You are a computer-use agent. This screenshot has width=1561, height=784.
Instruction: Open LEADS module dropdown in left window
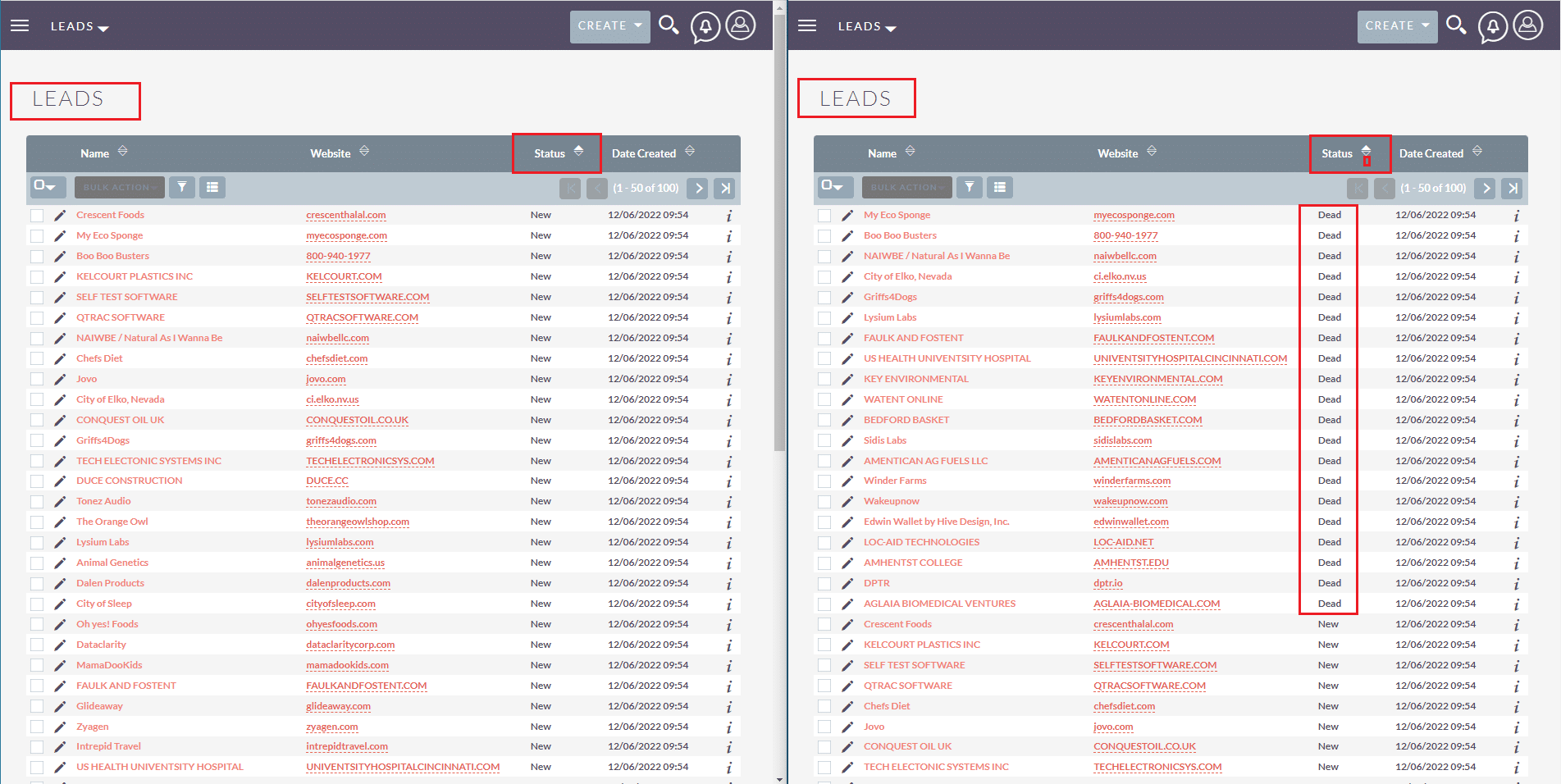[80, 26]
